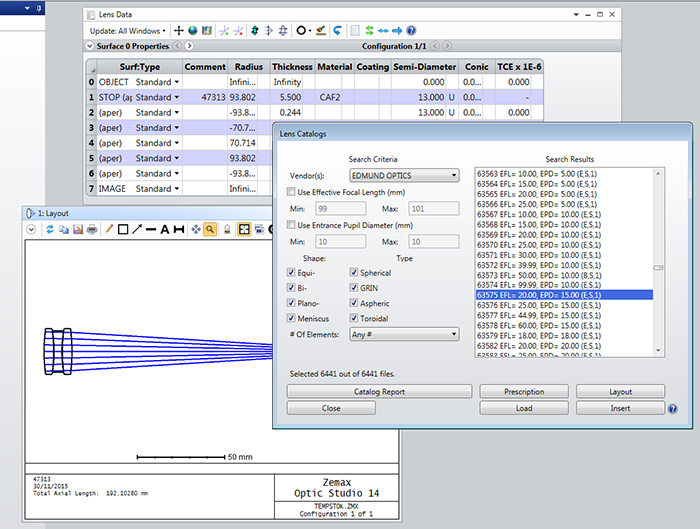The width and height of the screenshot is (700, 529).
Task: Uncheck the Aspheric type checkbox
Action: (x=354, y=303)
